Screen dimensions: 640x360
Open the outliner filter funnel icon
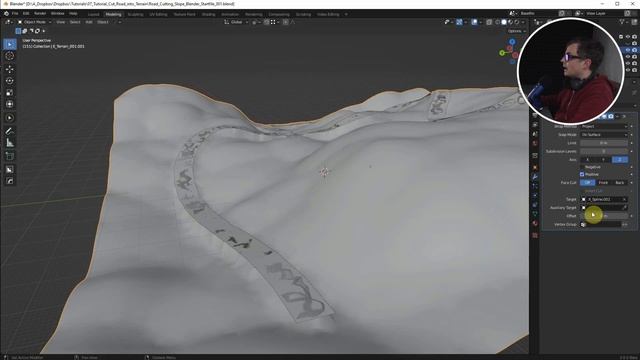pyautogui.click(x=622, y=22)
